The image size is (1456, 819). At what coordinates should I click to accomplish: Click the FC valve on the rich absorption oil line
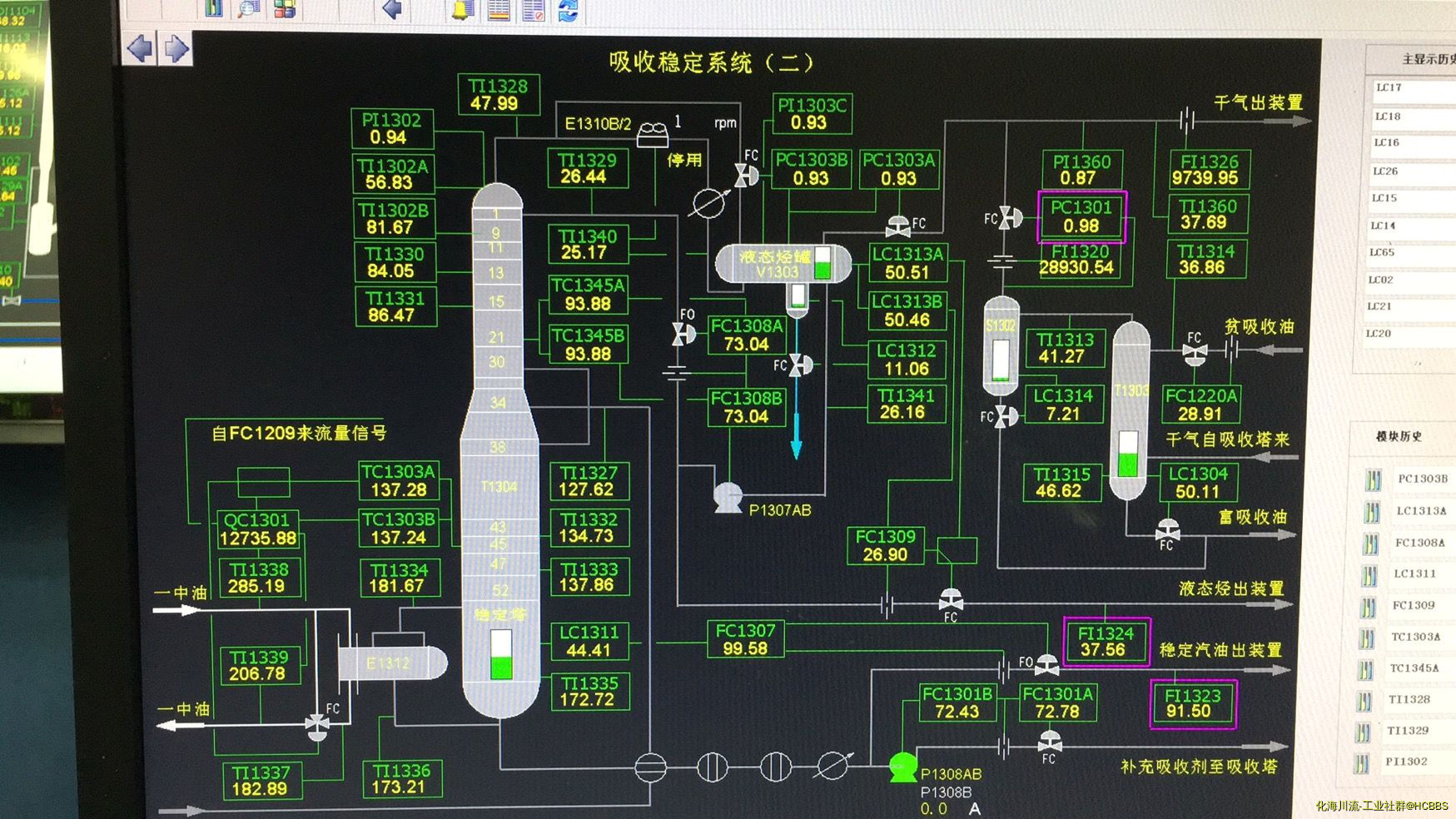coord(1168,529)
